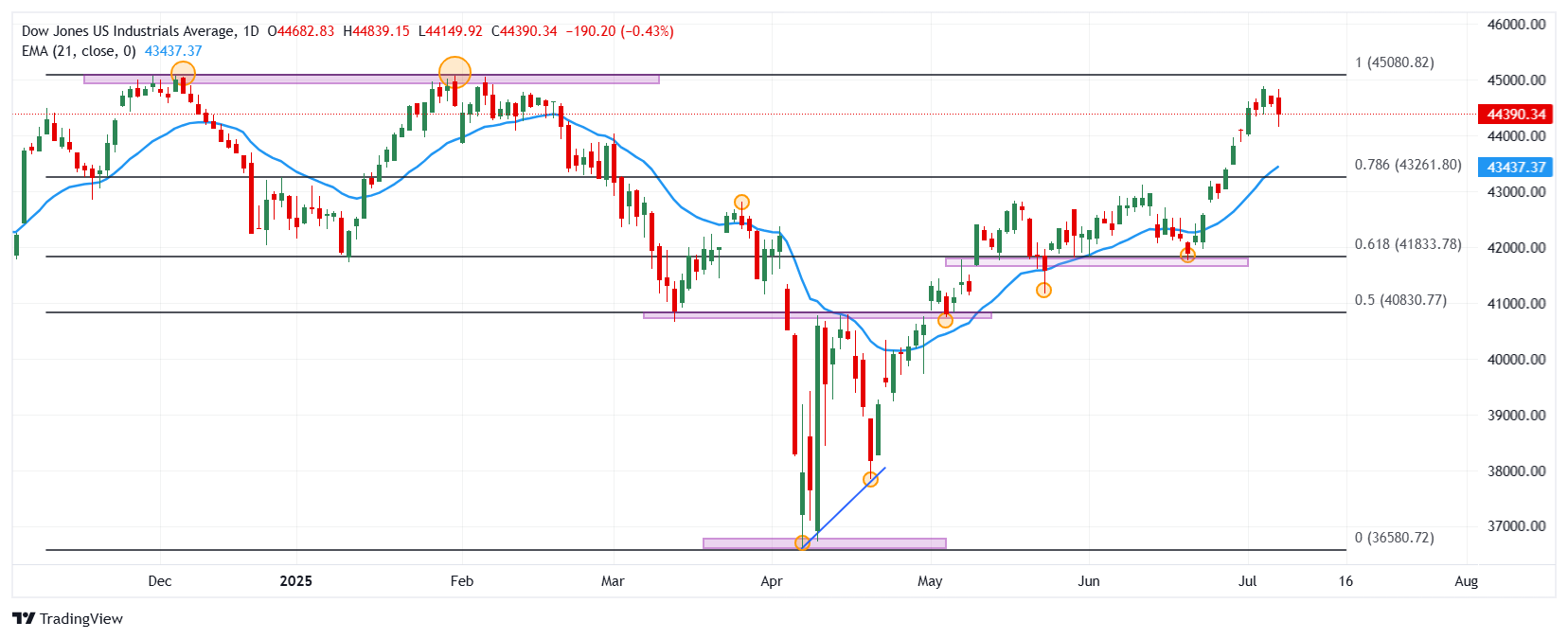The height and width of the screenshot is (639, 1568).
Task: Click the blue EMA value label 43437.37
Action: pyautogui.click(x=1516, y=168)
